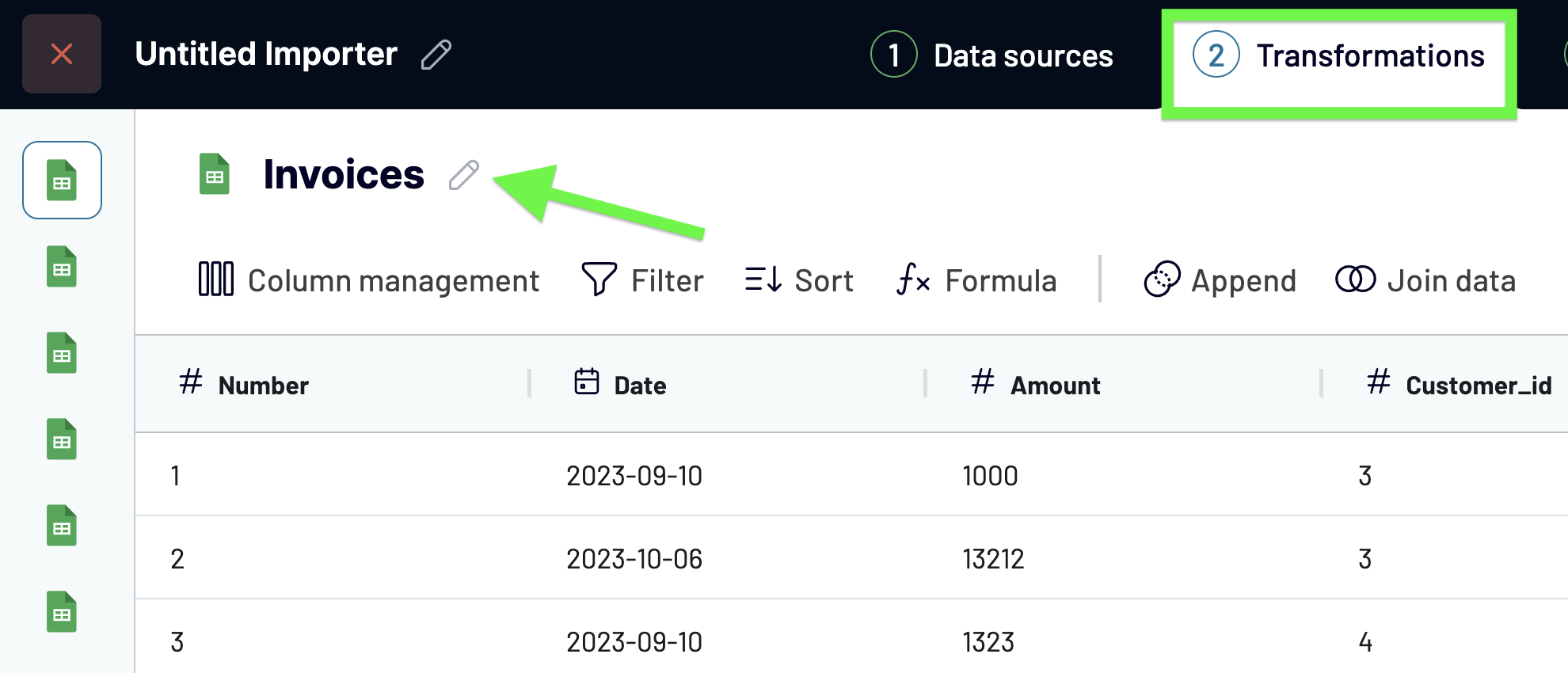This screenshot has height=673, width=1568.
Task: Open the Sort options
Action: pyautogui.click(x=799, y=280)
